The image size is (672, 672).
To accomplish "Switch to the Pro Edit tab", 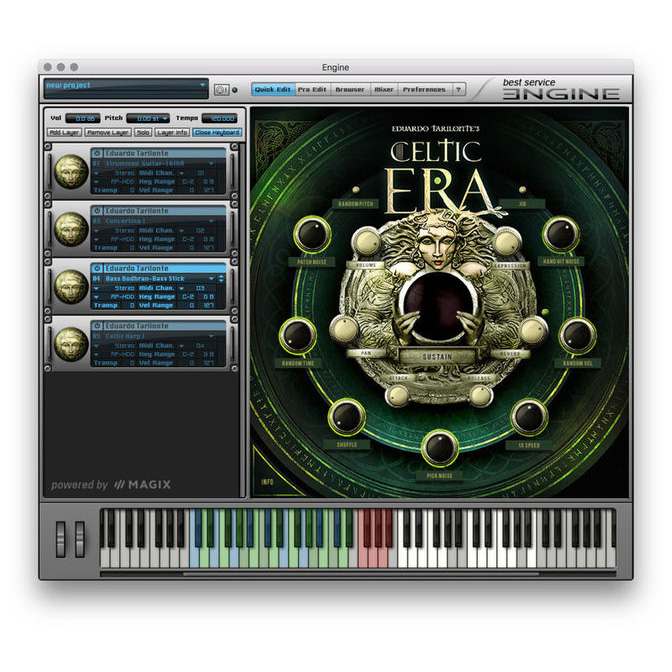I will [312, 90].
